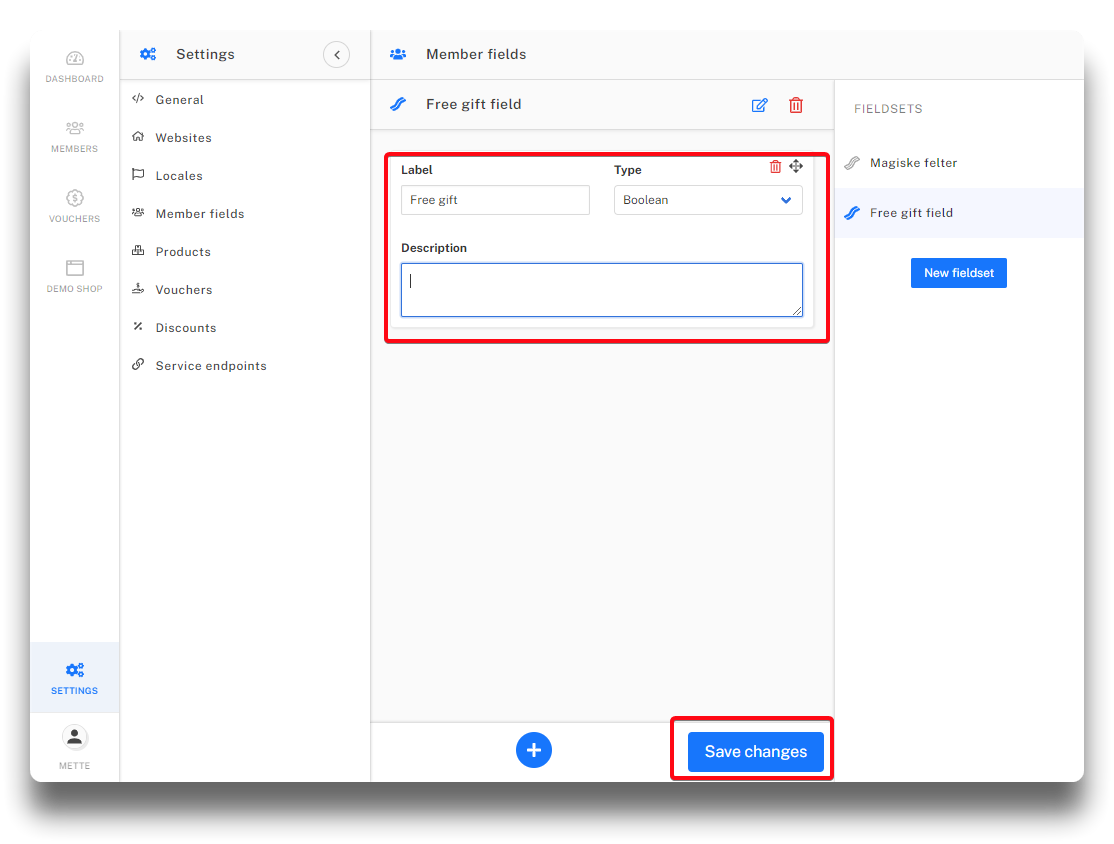Screen dimensions: 1114x844
Task: Click the red trash icon in field card
Action: 775,167
